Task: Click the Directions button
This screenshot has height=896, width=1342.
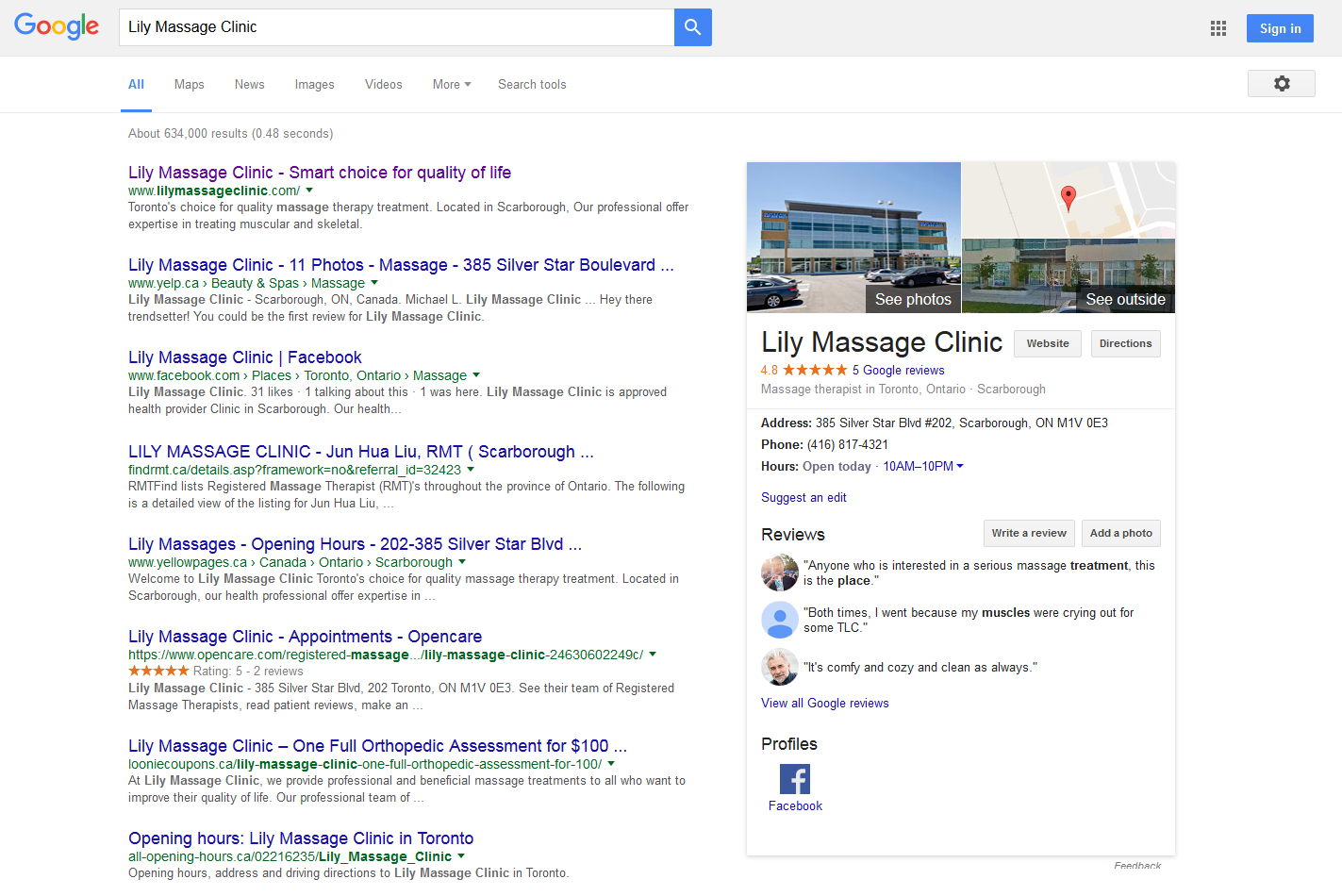Action: point(1125,344)
